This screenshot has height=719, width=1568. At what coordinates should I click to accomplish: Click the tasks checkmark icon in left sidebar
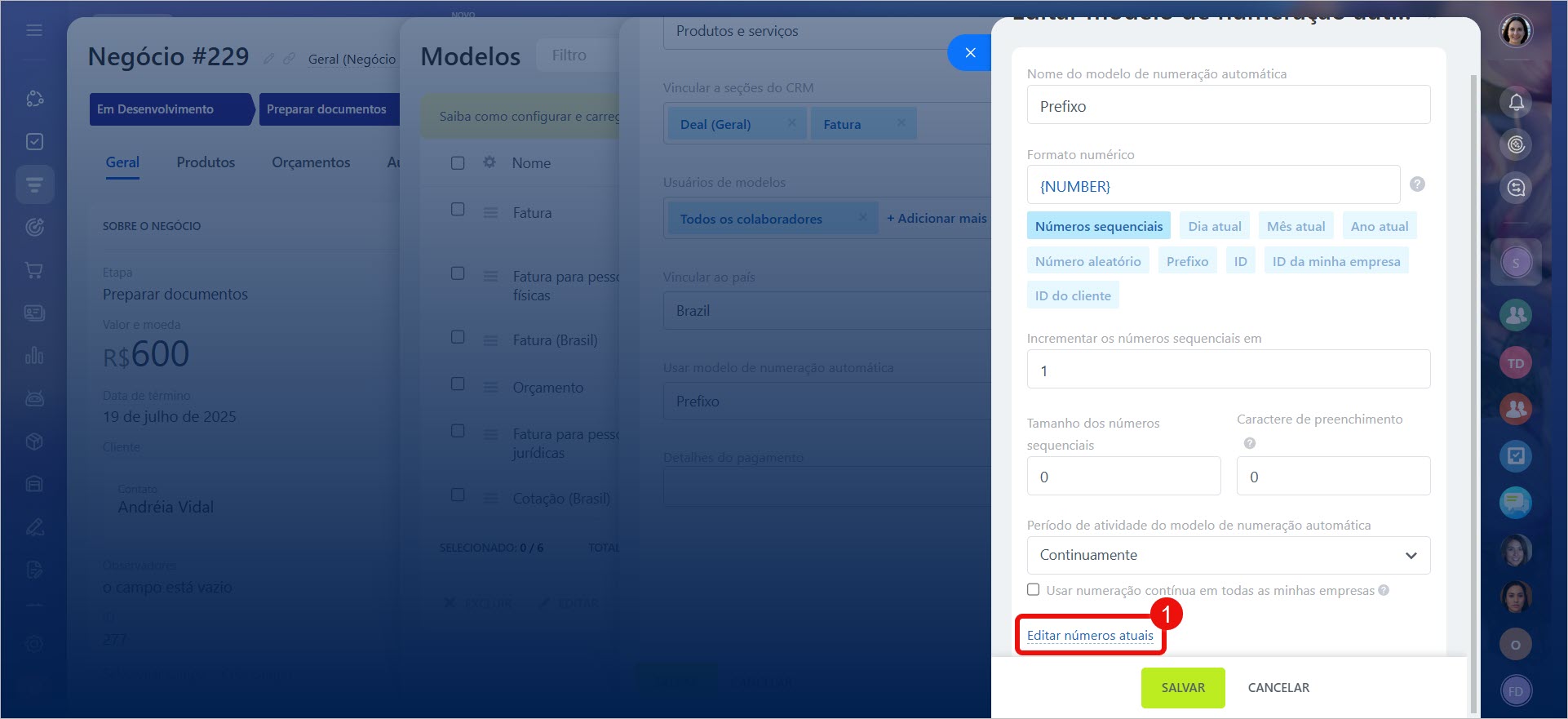tap(34, 142)
